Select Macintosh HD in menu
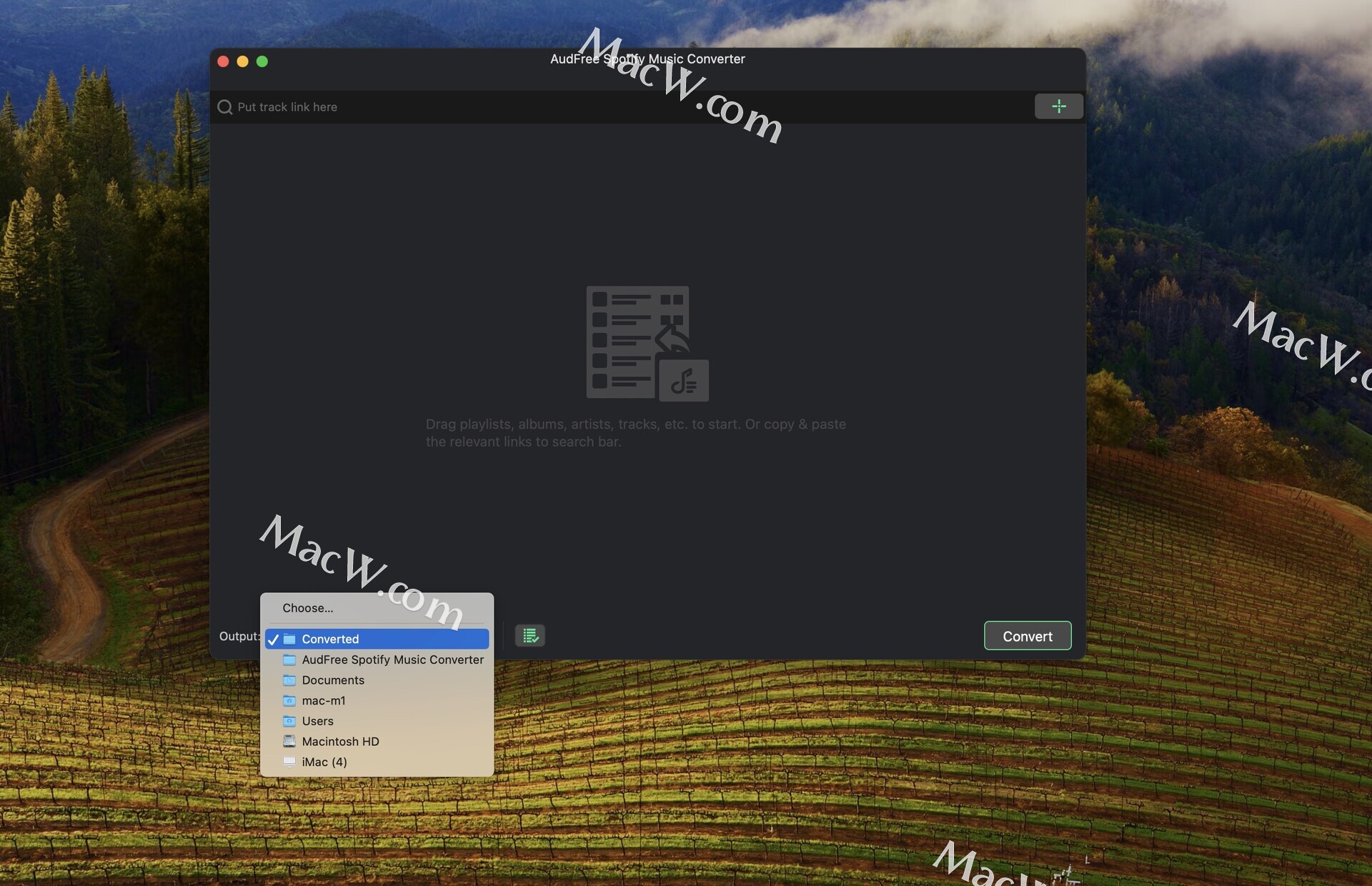Image resolution: width=1372 pixels, height=886 pixels. (x=377, y=742)
